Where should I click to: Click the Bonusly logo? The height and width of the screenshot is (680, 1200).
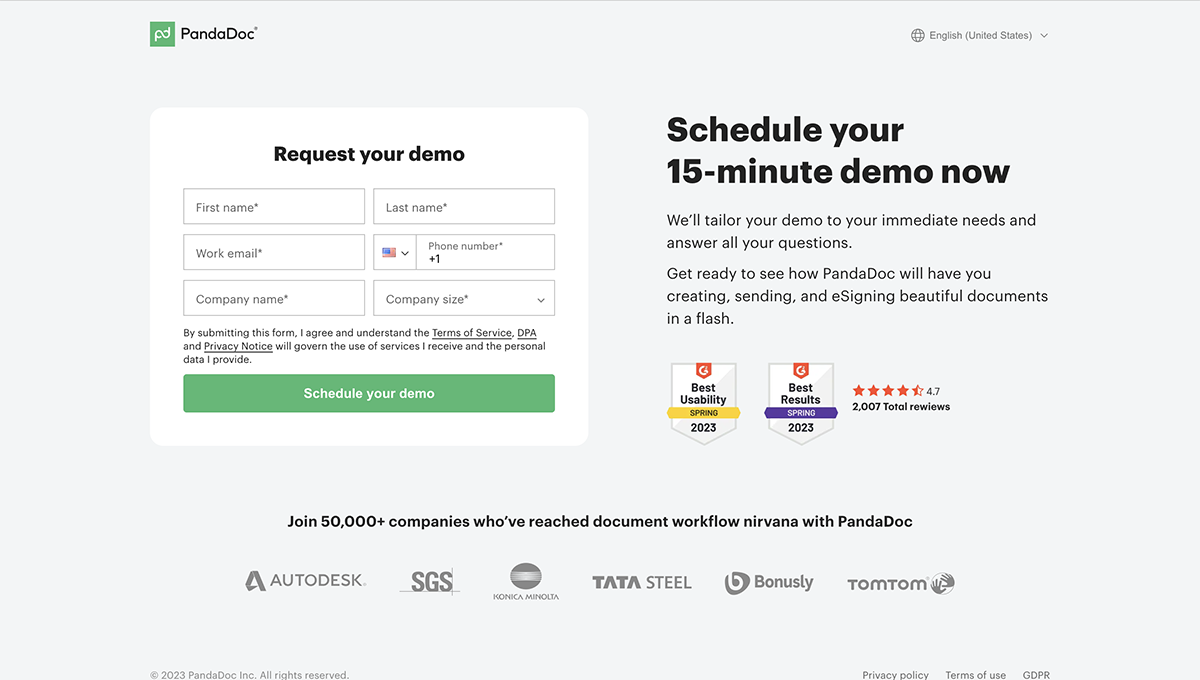[769, 582]
